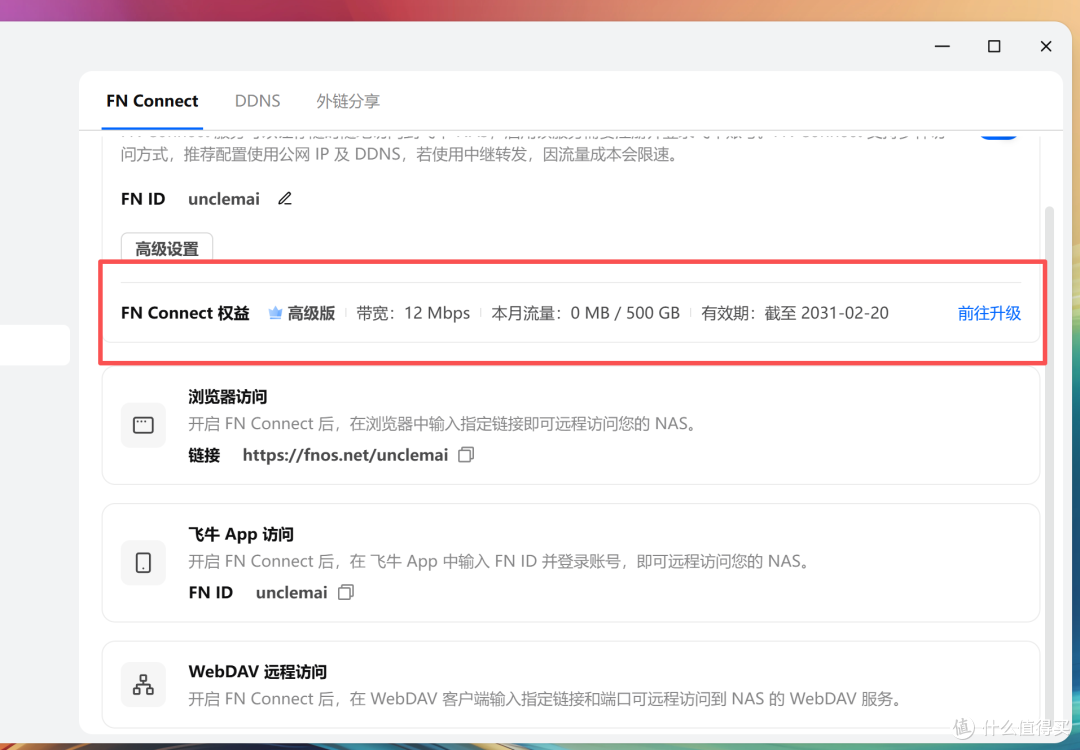Select the 带宽: 12 Mbps text
Viewport: 1080px width, 750px height.
(x=413, y=313)
